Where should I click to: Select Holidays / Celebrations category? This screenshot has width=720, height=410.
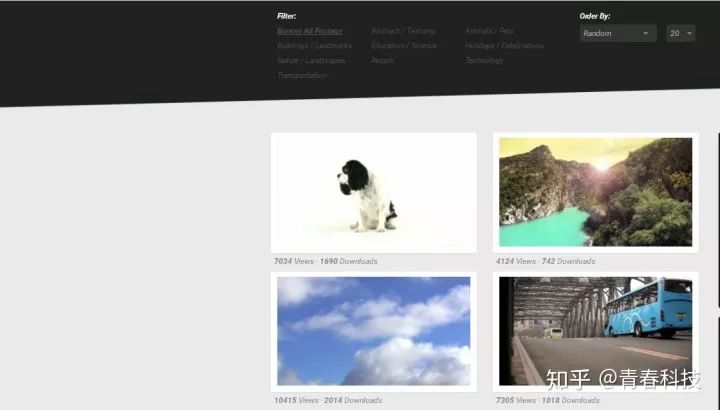coord(504,46)
